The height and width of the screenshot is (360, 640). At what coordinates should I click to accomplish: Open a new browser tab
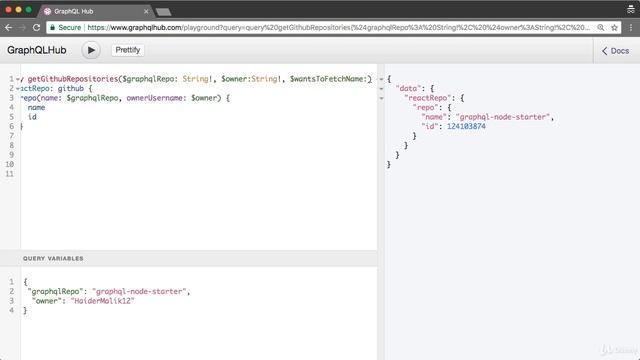163,12
